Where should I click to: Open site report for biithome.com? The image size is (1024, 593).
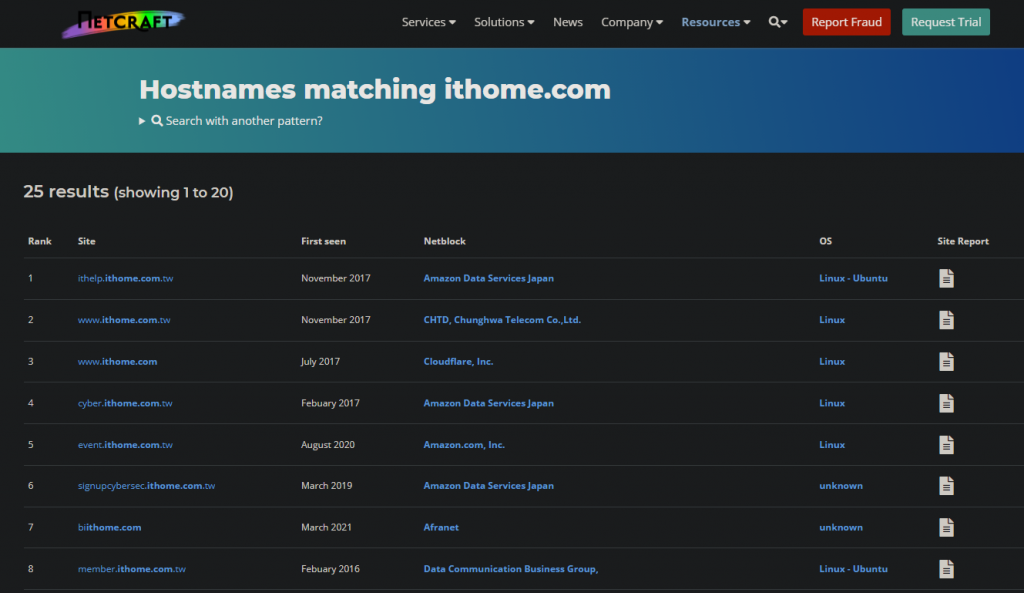946,528
